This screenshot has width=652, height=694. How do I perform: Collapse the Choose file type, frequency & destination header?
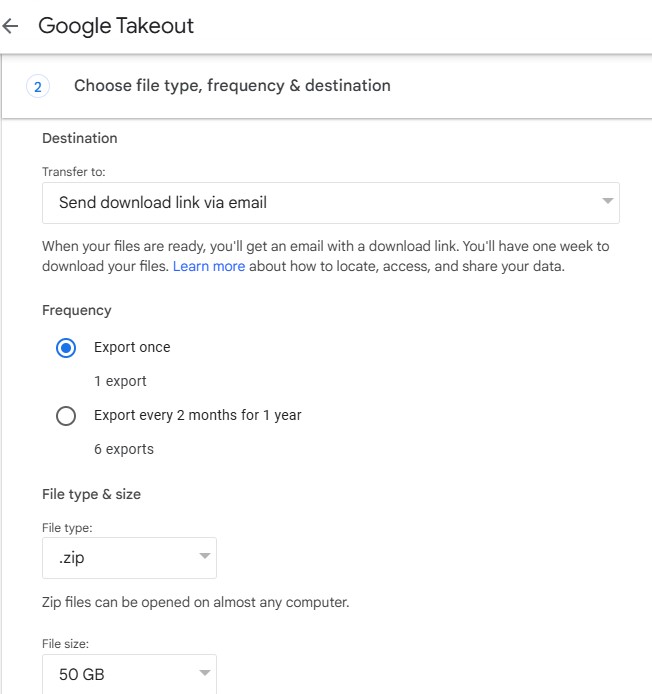(x=232, y=86)
